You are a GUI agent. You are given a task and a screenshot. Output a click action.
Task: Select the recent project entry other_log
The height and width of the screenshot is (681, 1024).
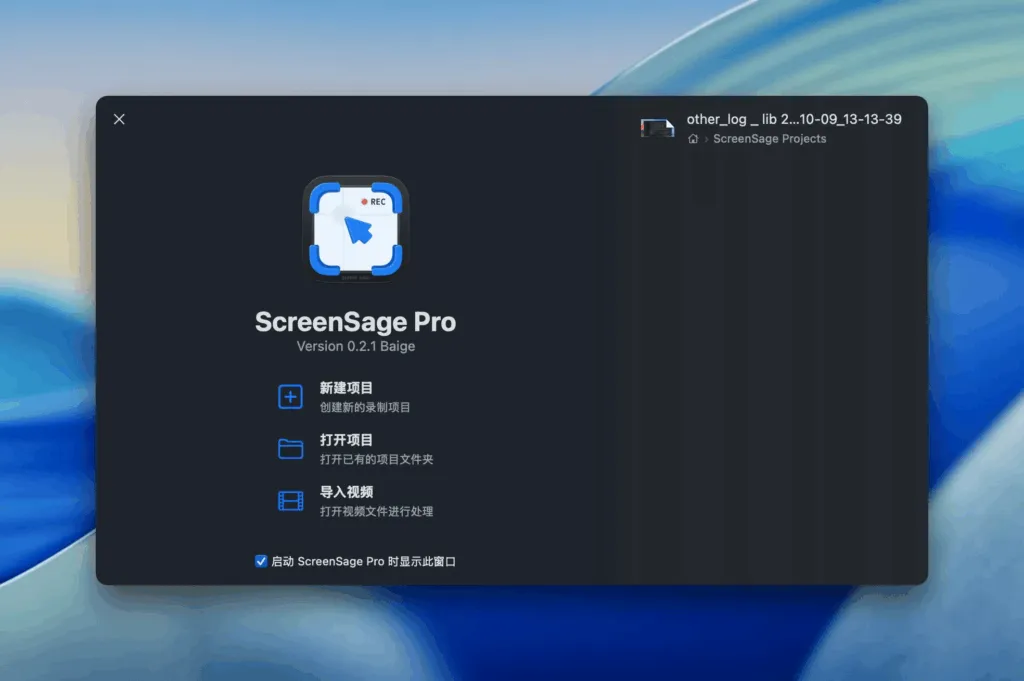(x=792, y=118)
